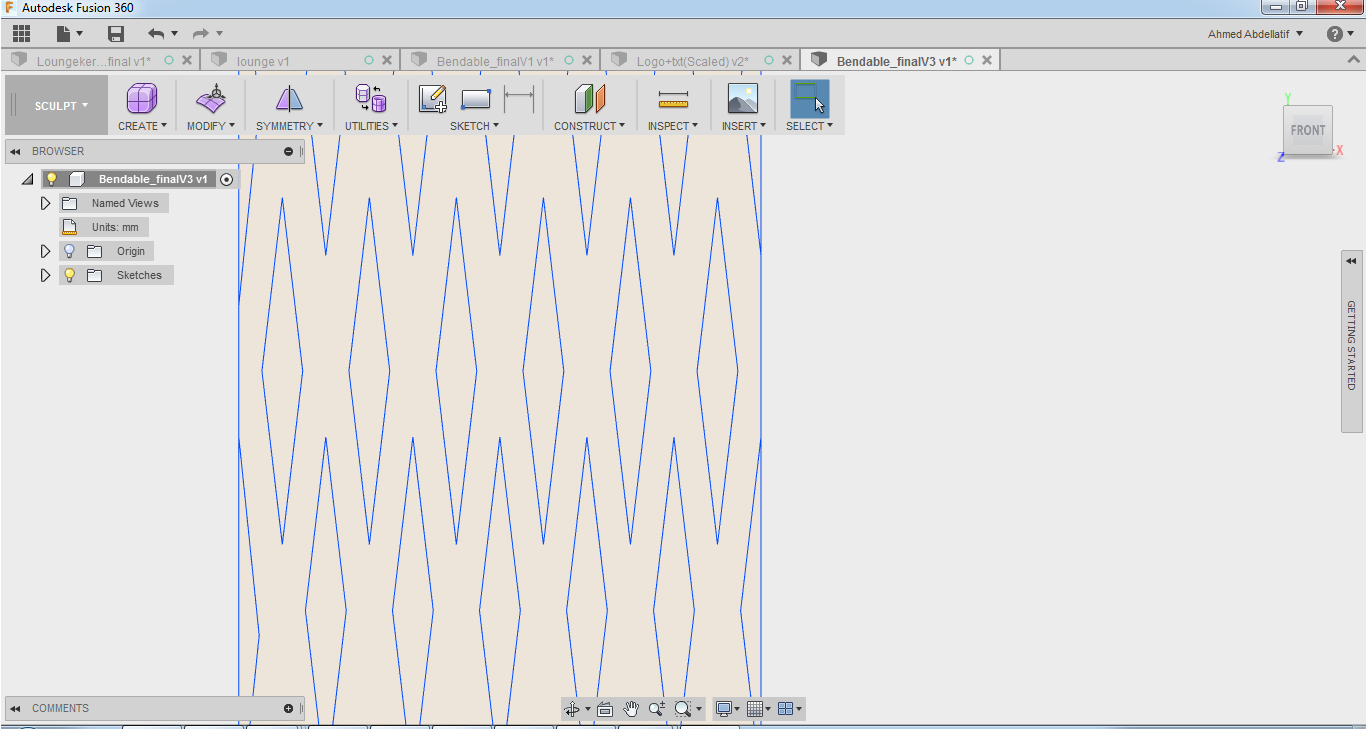Switch to the Bendable_finalV1 v1* tab
This screenshot has height=729, width=1366.
pos(495,61)
